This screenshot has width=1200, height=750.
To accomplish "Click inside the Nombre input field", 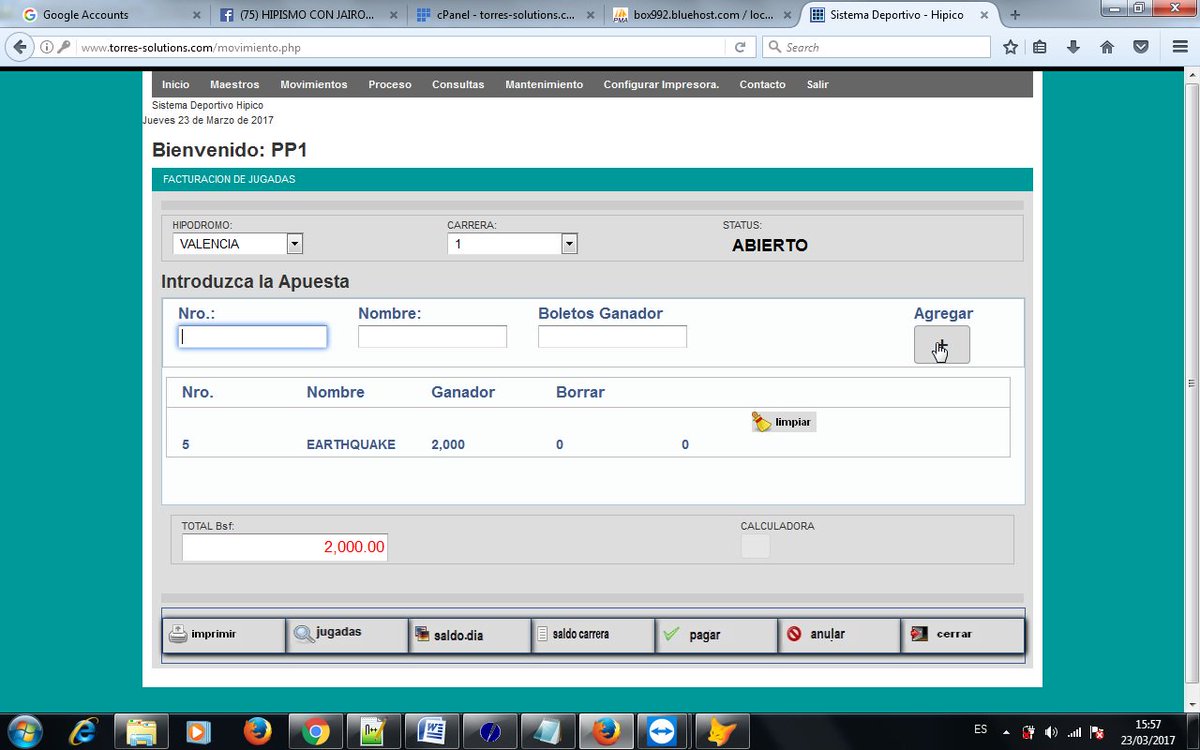I will pyautogui.click(x=432, y=336).
